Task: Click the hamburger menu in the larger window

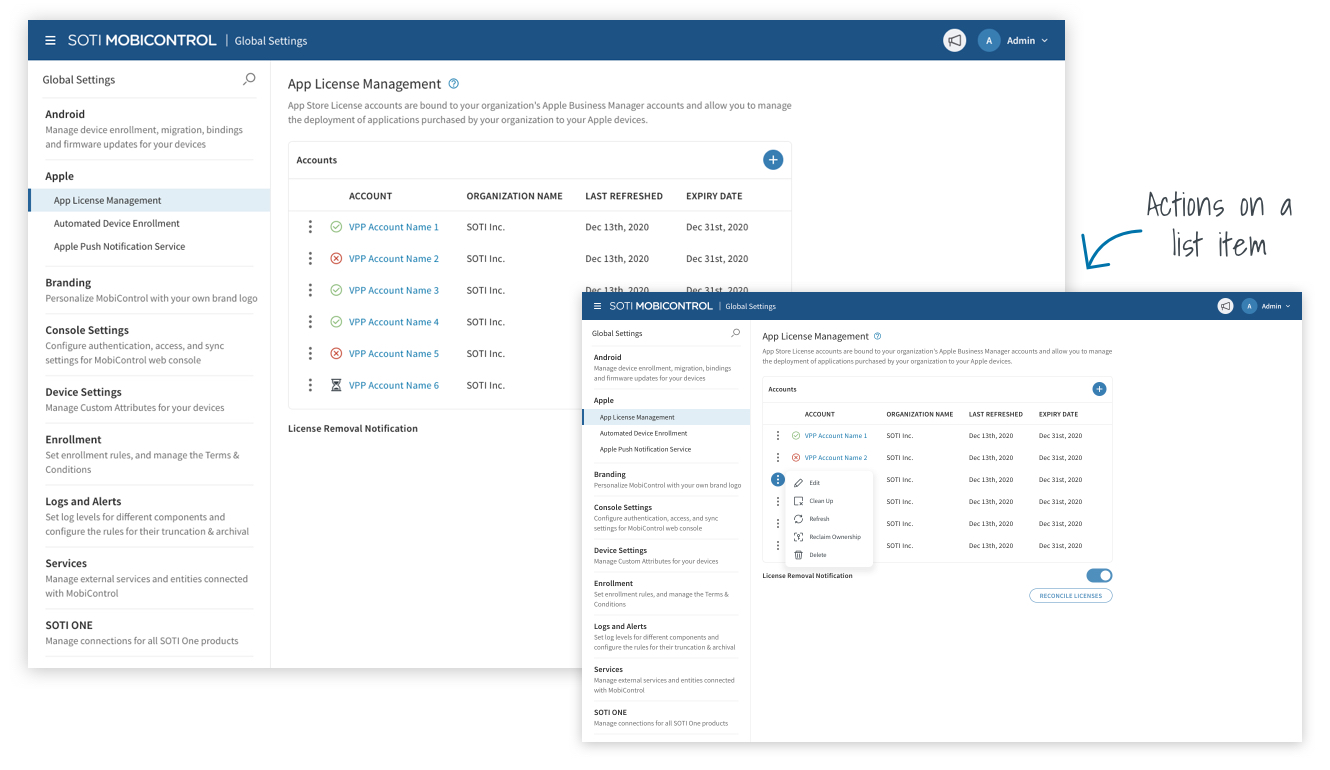Action: click(x=50, y=41)
